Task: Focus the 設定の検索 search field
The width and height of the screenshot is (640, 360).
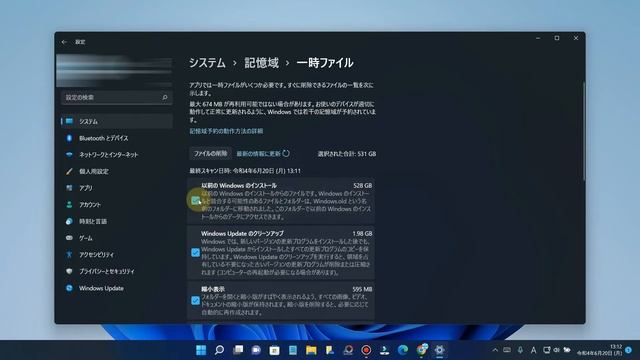Action: pos(116,98)
